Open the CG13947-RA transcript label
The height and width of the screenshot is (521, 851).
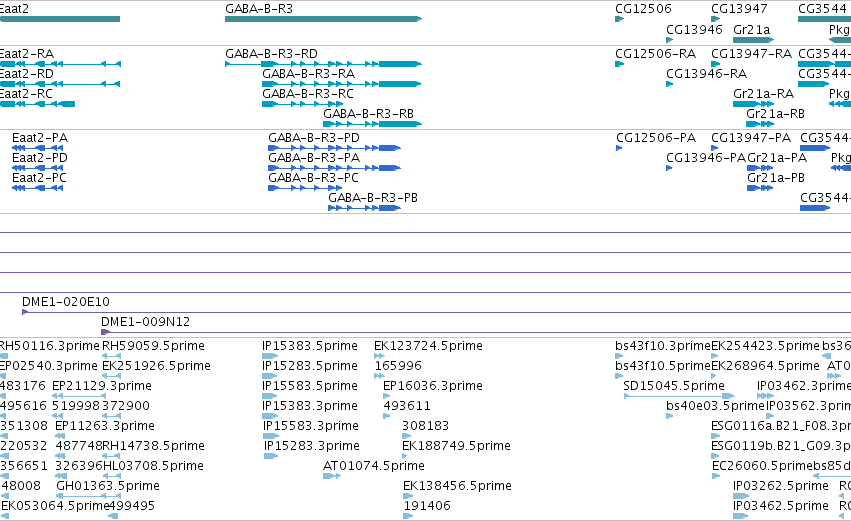coord(752,54)
